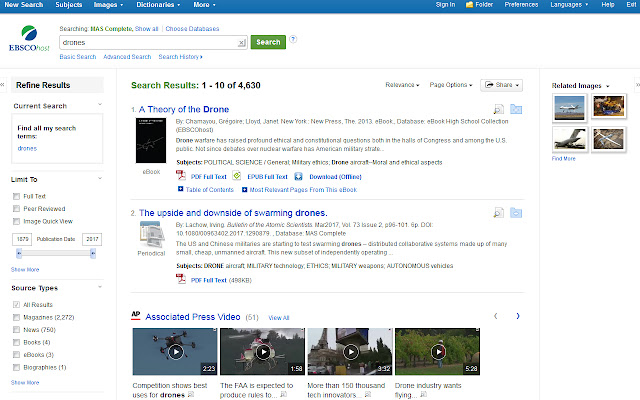Preview swarming drones article with magnifier icon
Viewport: 640px width, 400px height.
[498, 213]
